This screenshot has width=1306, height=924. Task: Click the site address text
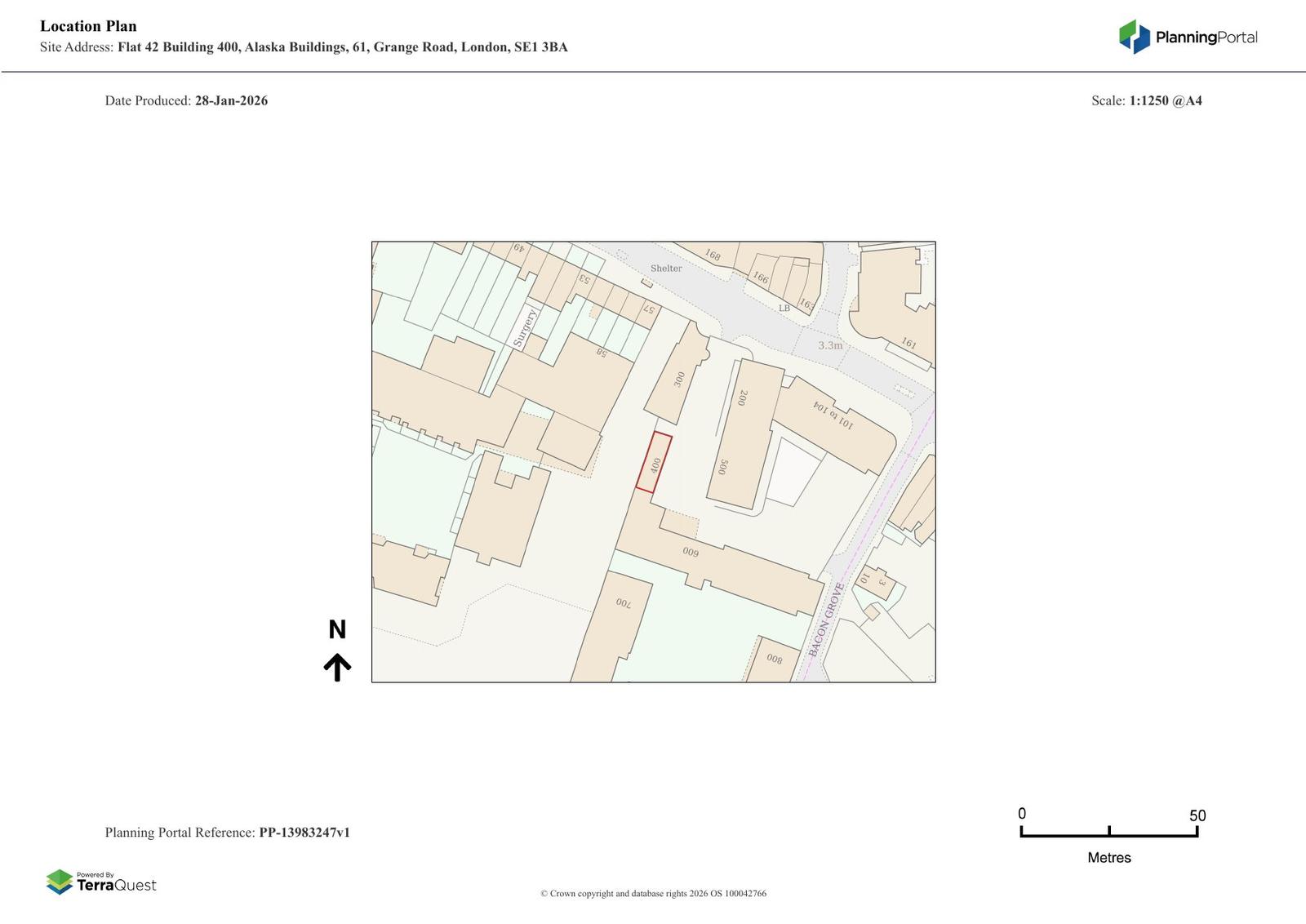[x=342, y=47]
